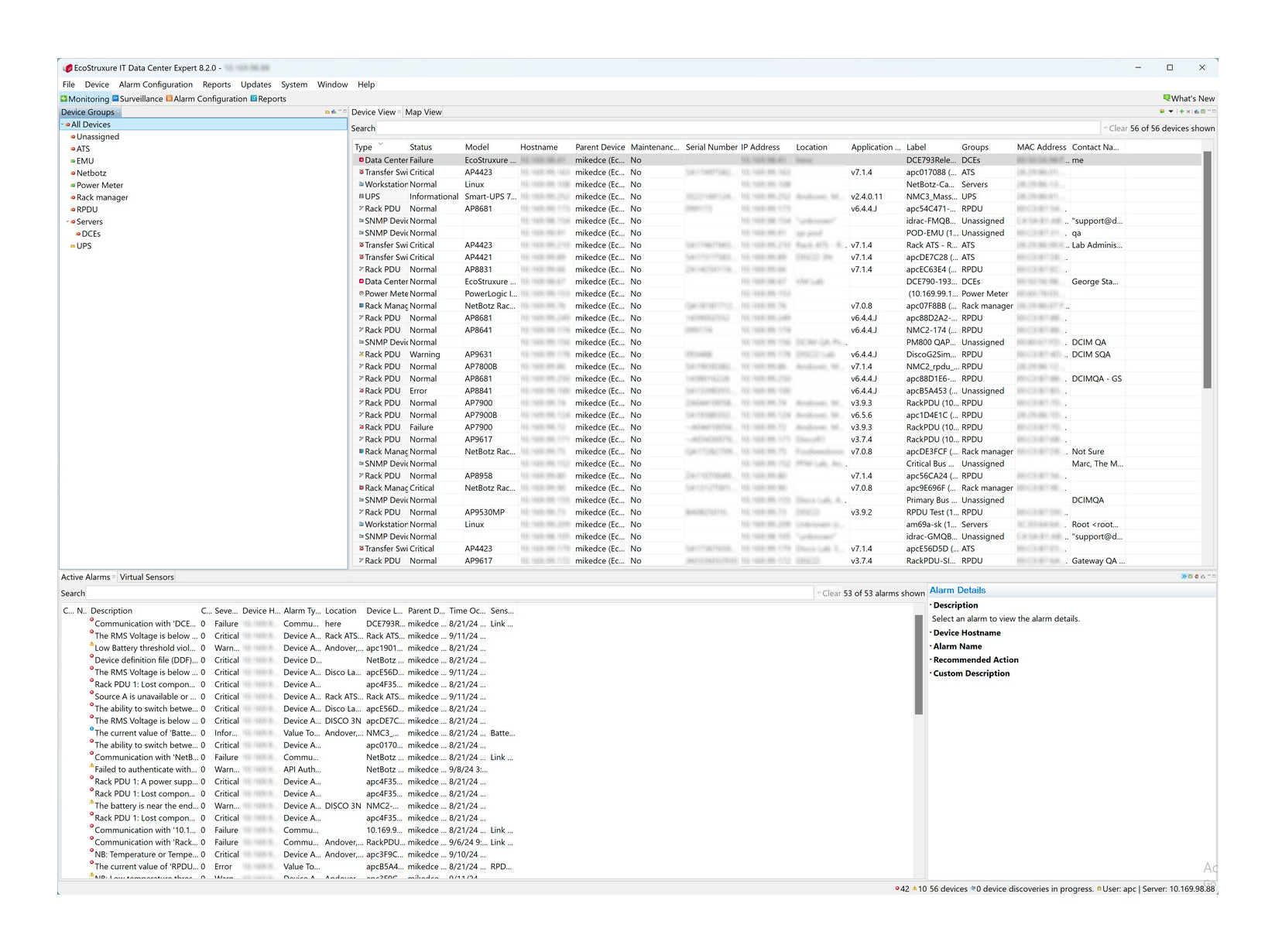Viewport: 1275px width, 952px height.
Task: Open the Device menu
Action: (x=97, y=84)
